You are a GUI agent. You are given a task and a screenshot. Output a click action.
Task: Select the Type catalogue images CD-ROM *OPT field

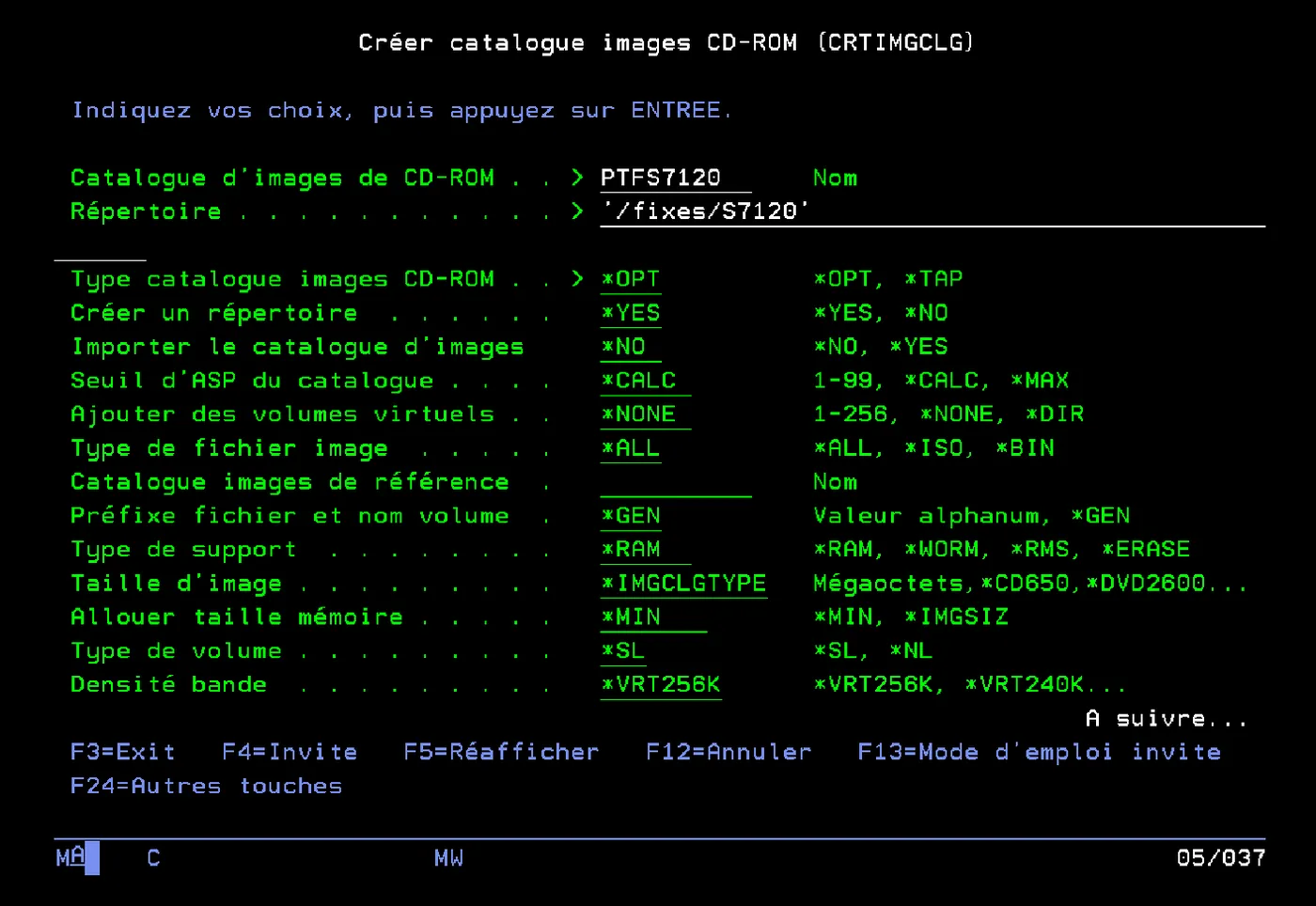631,279
